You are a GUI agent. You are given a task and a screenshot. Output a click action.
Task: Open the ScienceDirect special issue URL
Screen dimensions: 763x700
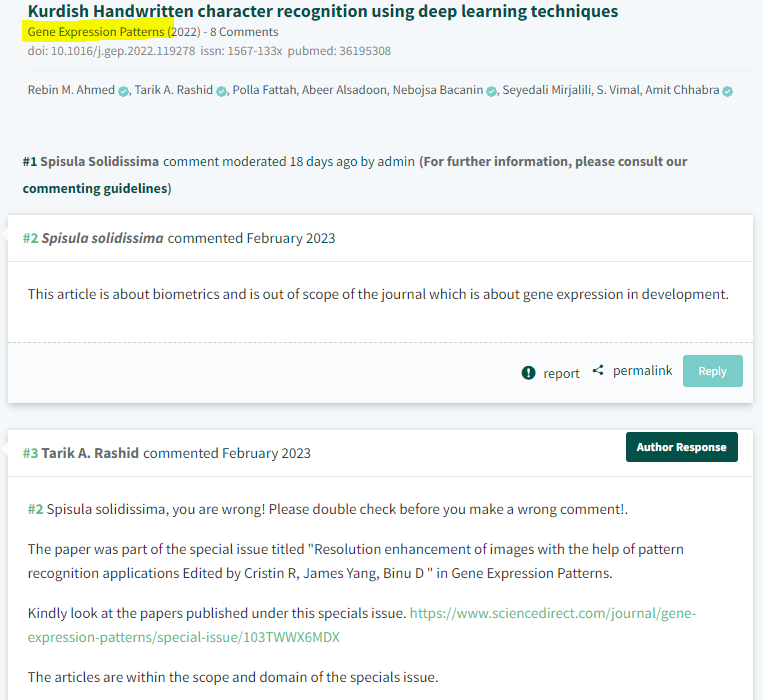[x=362, y=624]
